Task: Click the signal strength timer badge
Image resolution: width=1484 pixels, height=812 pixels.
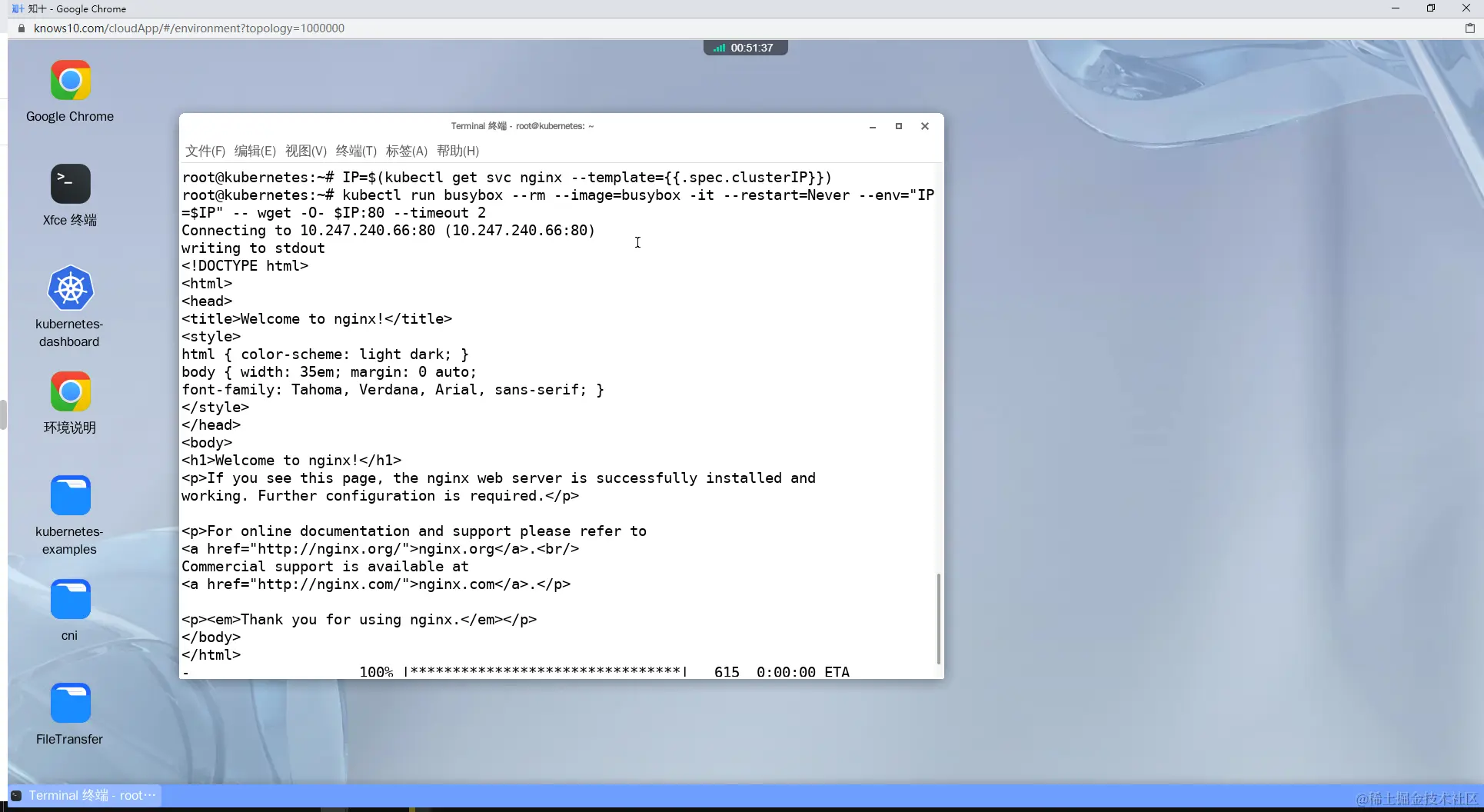Action: (x=745, y=48)
